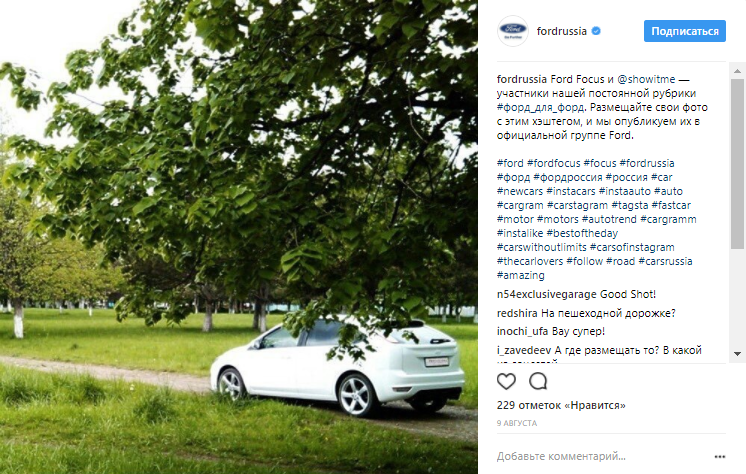Open the Ford logo profile avatar
The image size is (746, 474).
[x=513, y=31]
